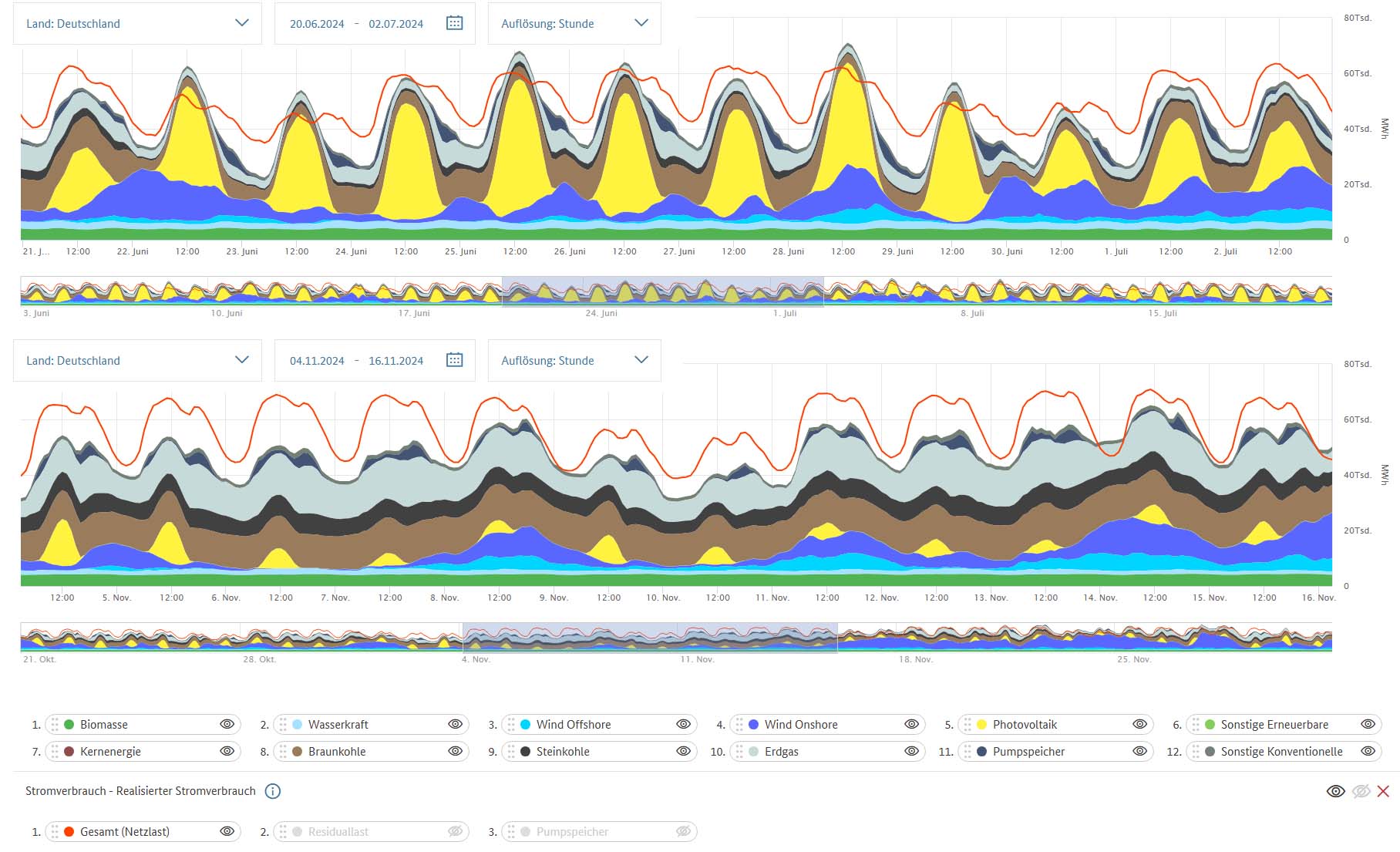Select Erdgas legend entry
This screenshot has height=852, width=1400.
(781, 752)
